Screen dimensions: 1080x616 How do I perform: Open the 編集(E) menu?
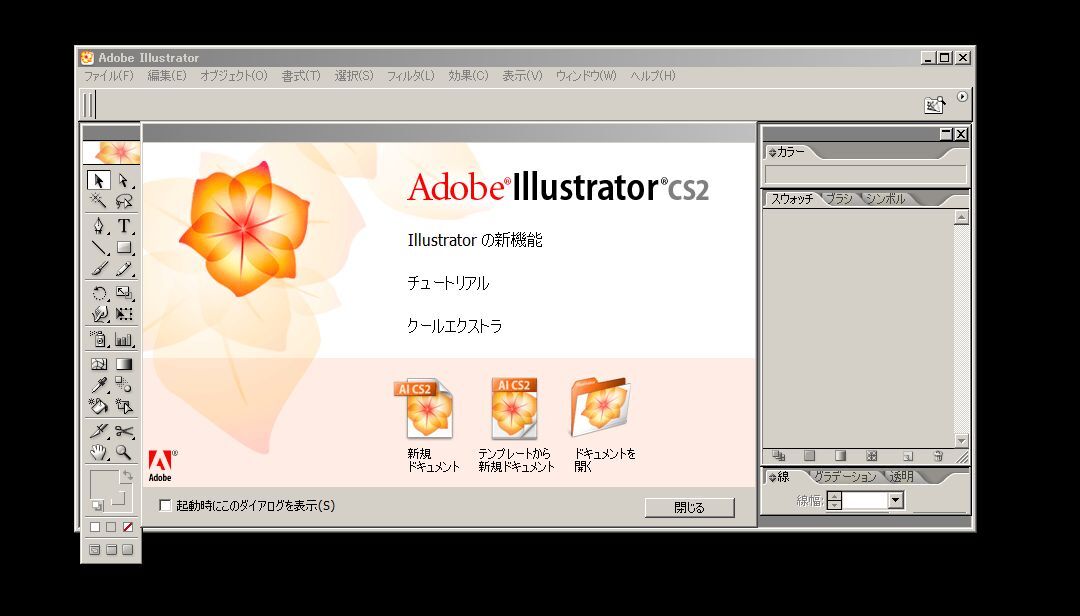pos(167,76)
